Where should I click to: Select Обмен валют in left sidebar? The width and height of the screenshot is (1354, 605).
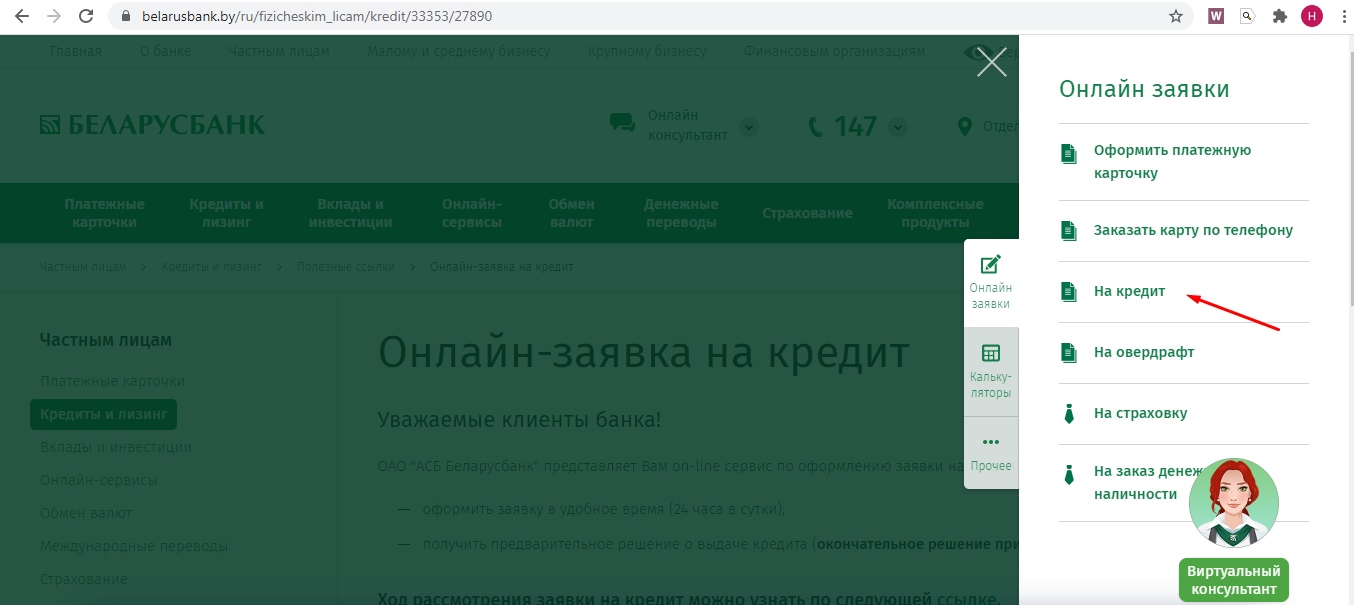(86, 513)
